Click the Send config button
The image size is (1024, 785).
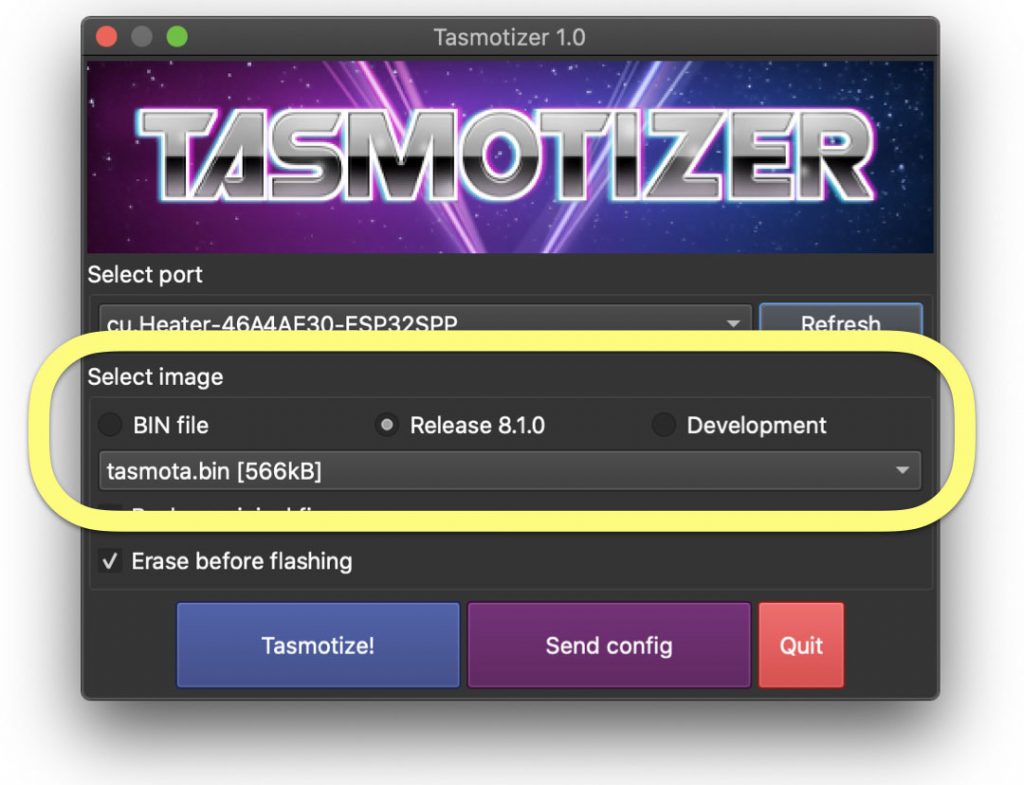[609, 645]
